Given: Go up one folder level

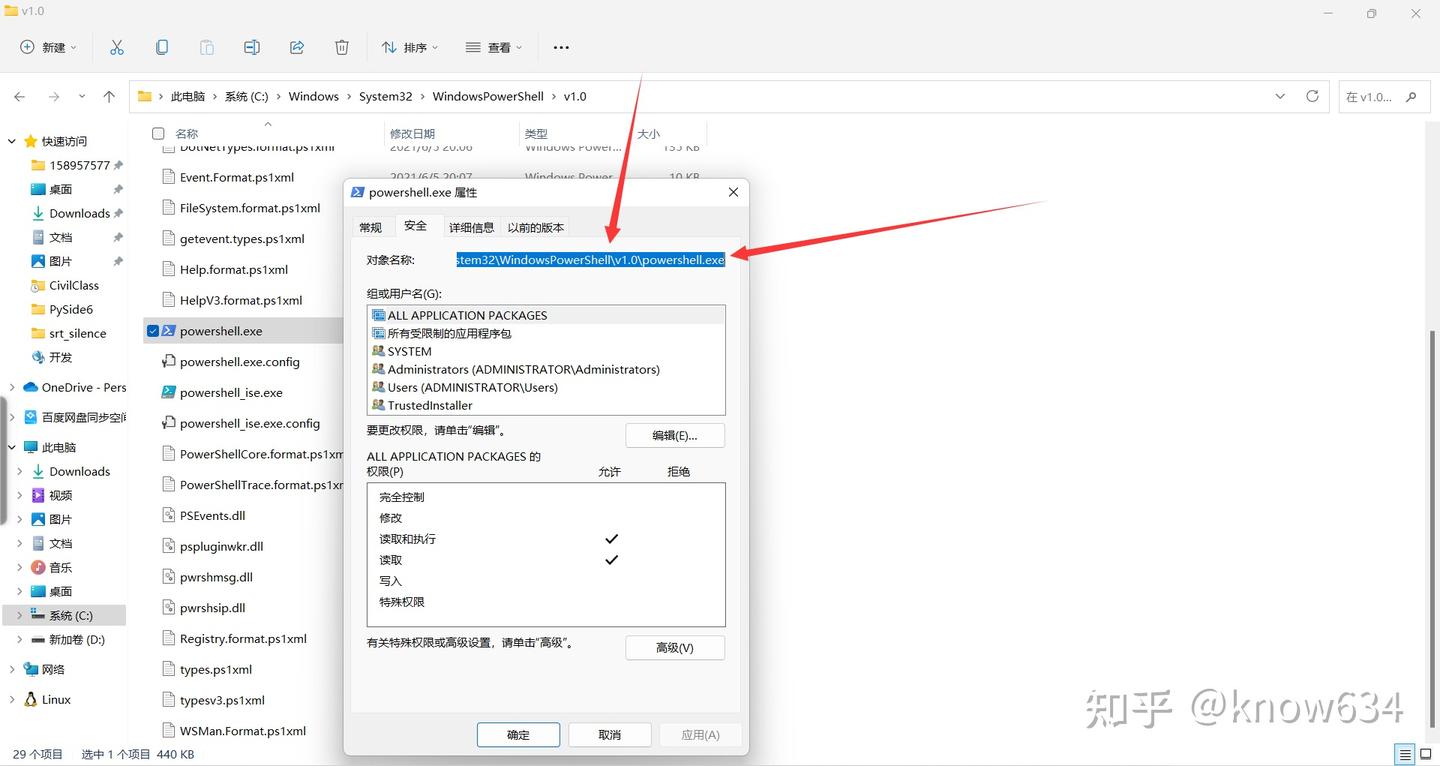Looking at the screenshot, I should click(109, 97).
